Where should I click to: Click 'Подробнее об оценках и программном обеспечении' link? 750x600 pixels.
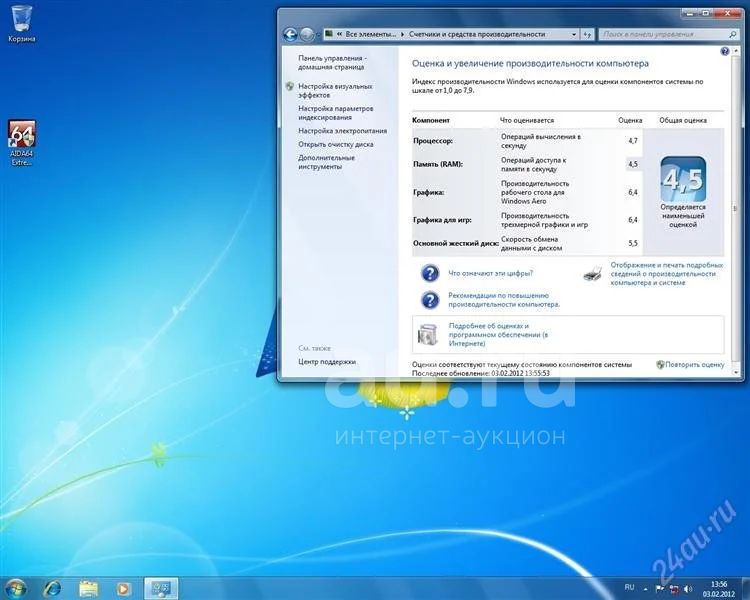(x=498, y=334)
